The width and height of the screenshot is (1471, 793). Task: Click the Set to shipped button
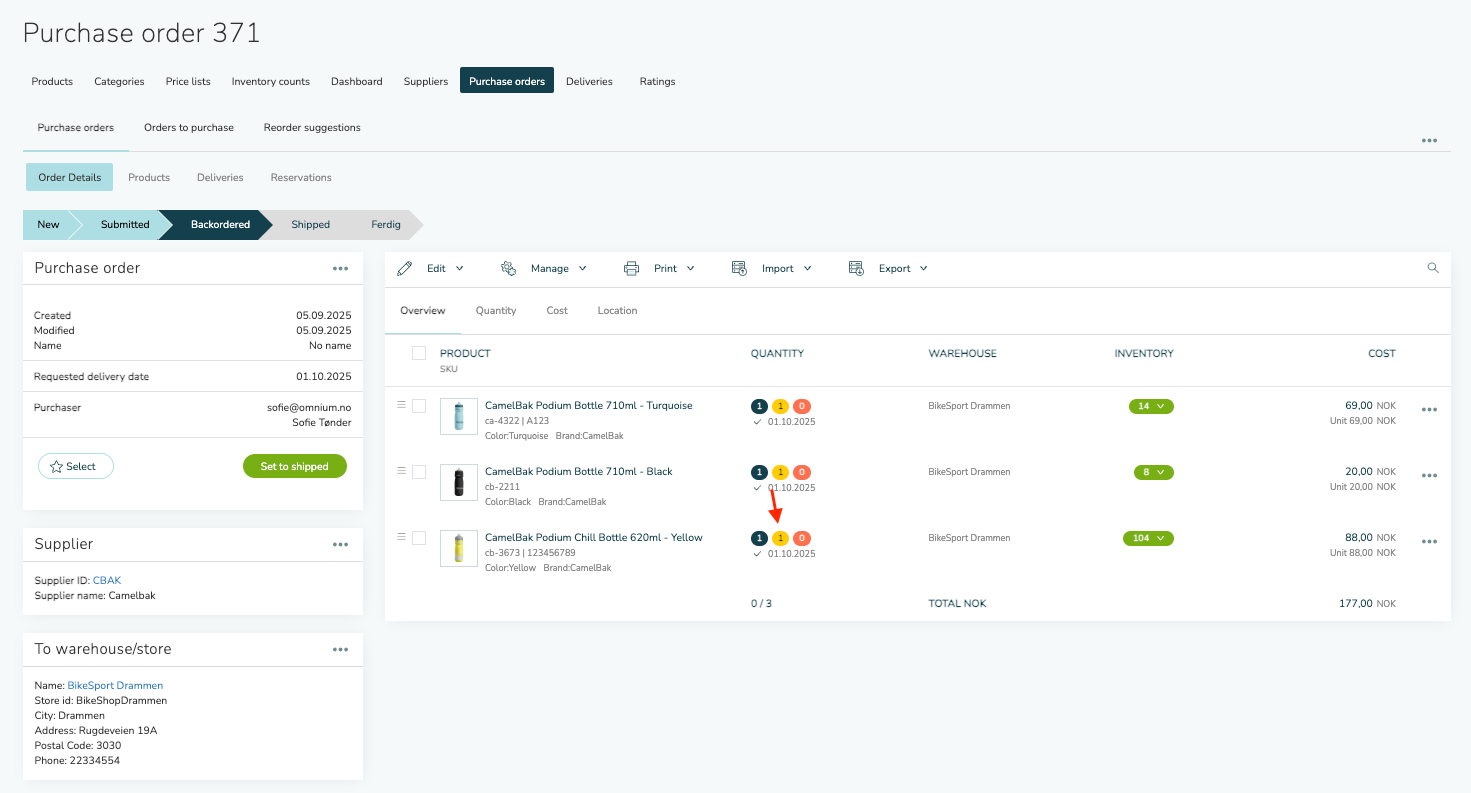pyautogui.click(x=295, y=466)
